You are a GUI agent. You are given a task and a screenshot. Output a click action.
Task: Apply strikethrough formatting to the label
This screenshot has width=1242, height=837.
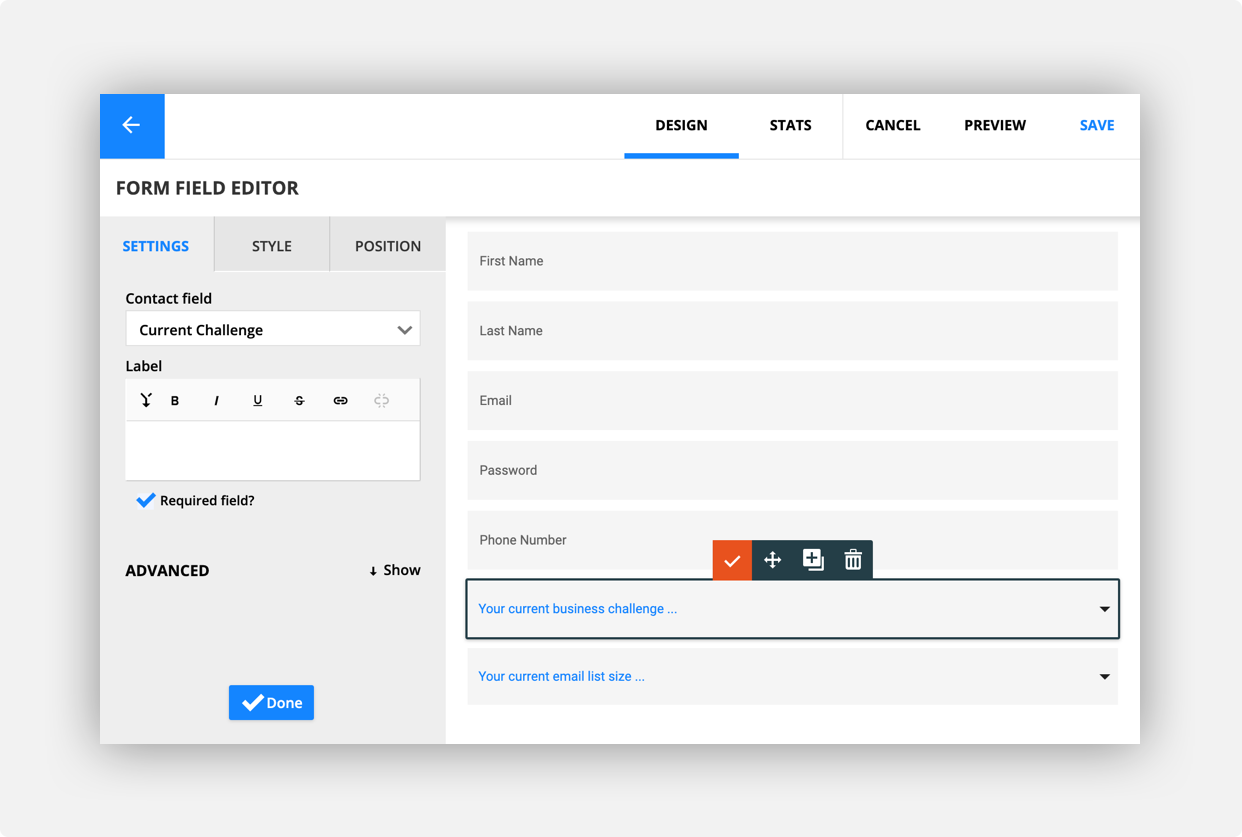[299, 399]
